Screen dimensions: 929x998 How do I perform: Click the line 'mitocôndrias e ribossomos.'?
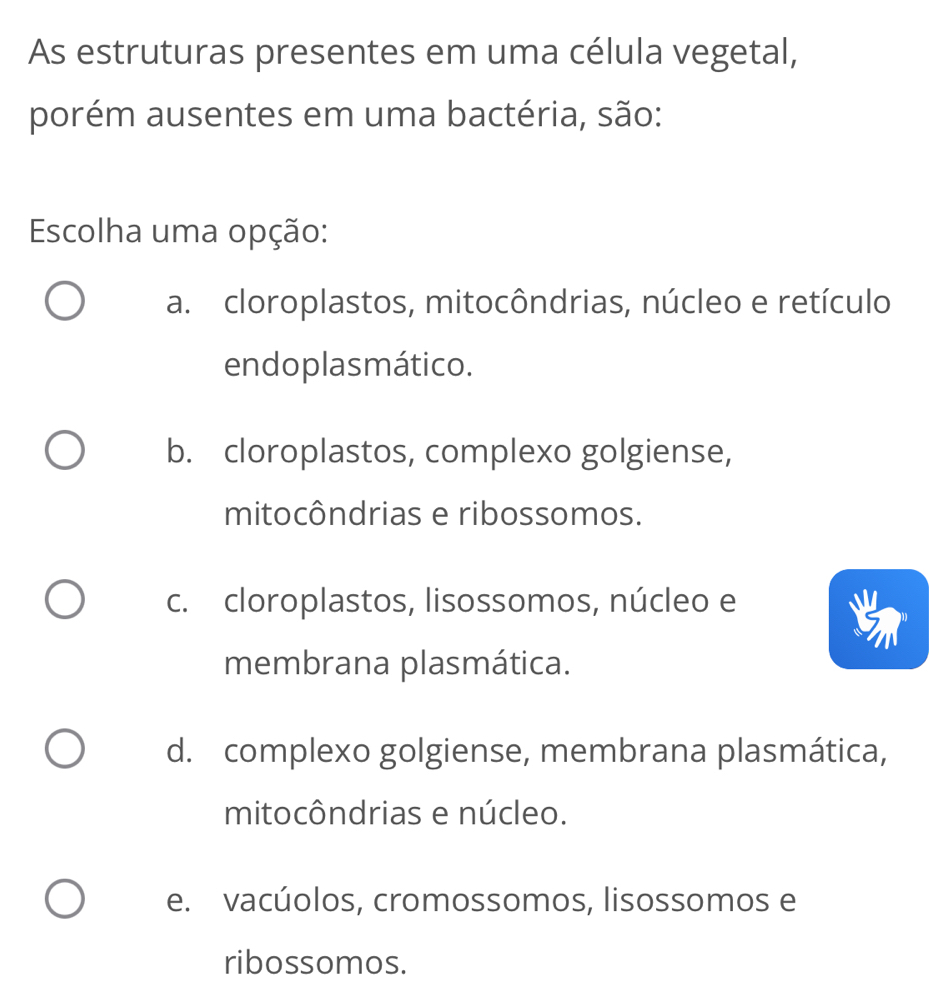[x=432, y=514]
